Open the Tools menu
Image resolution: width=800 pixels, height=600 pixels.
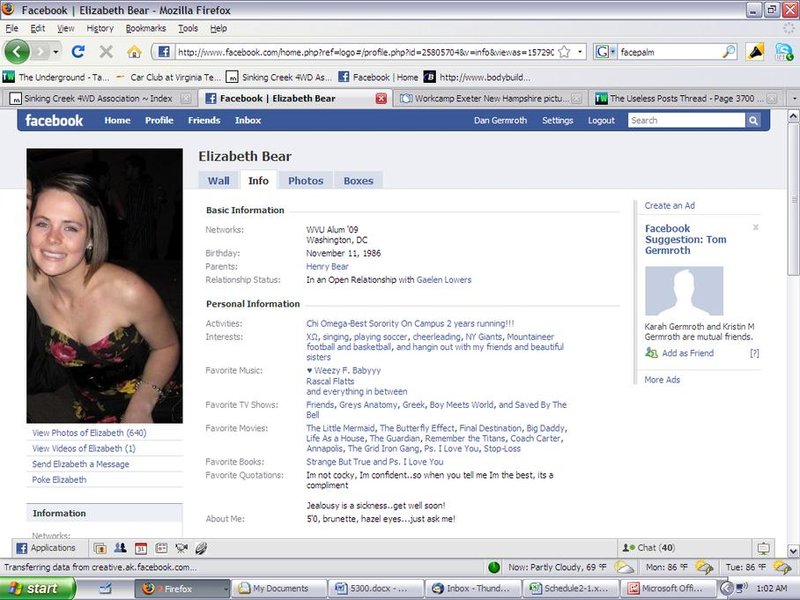click(188, 29)
